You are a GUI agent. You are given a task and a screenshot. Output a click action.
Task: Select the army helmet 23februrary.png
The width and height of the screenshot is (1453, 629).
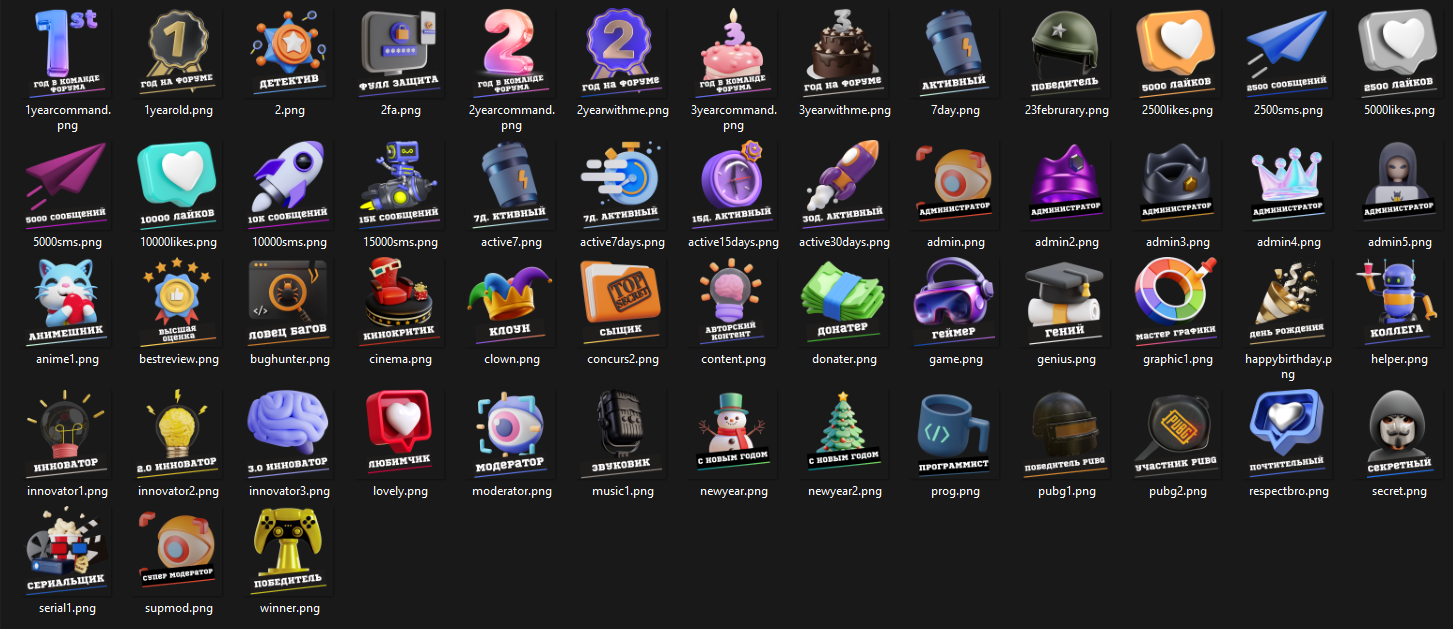(x=1067, y=53)
